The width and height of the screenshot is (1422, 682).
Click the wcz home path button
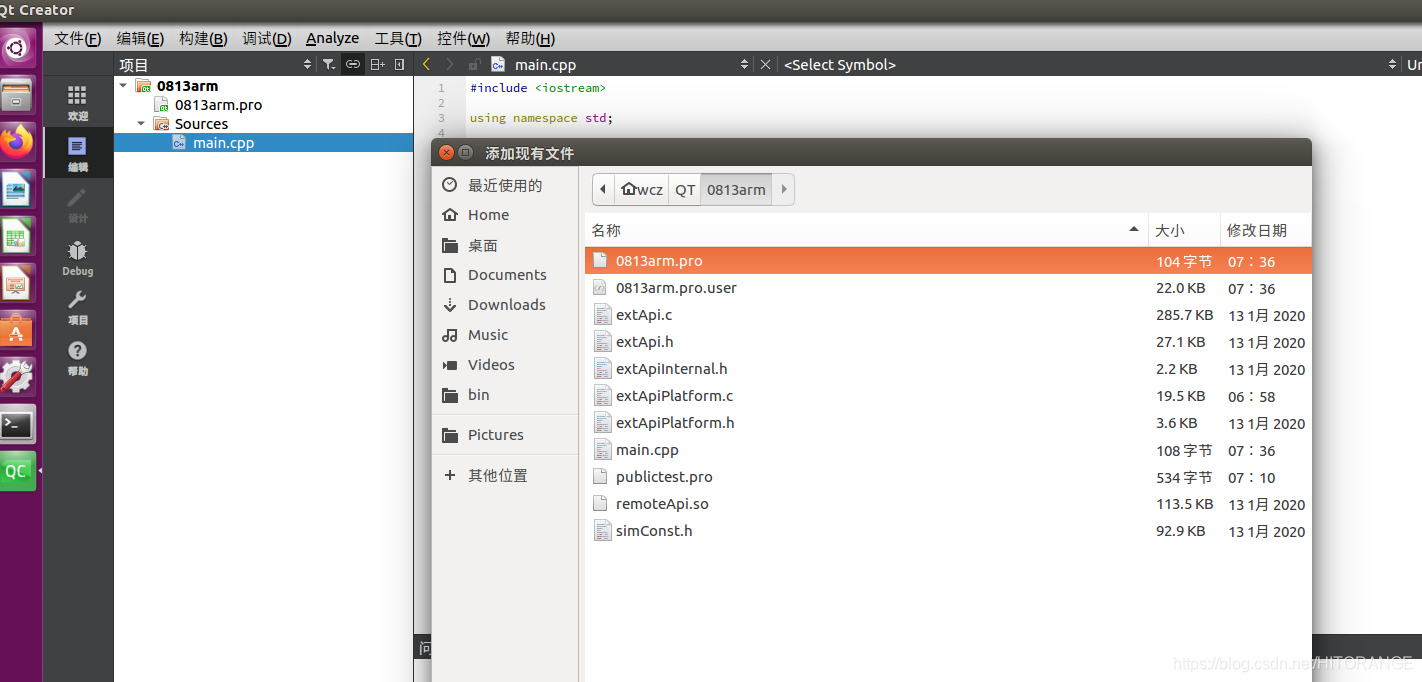pyautogui.click(x=641, y=189)
